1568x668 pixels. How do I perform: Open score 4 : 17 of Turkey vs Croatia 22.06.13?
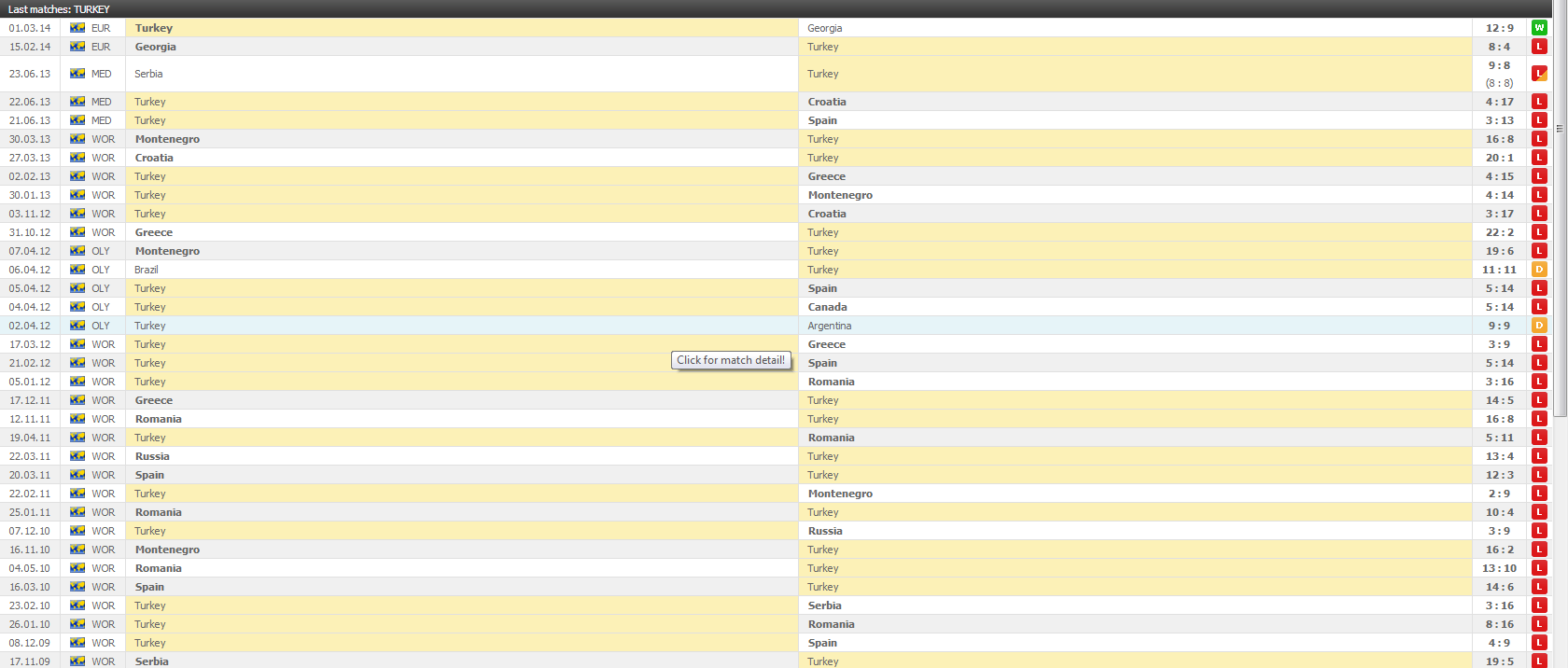point(1500,102)
